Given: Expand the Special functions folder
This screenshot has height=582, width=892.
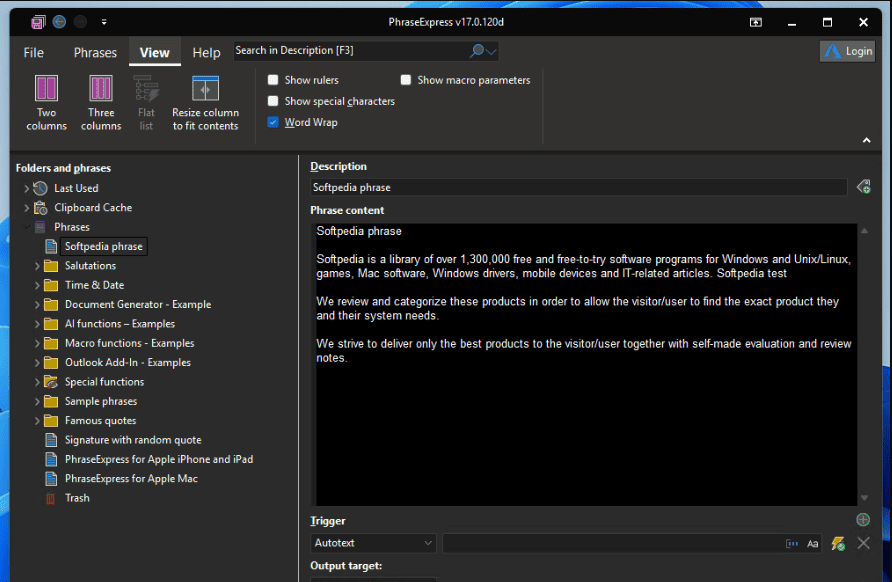Looking at the screenshot, I should pyautogui.click(x=37, y=382).
